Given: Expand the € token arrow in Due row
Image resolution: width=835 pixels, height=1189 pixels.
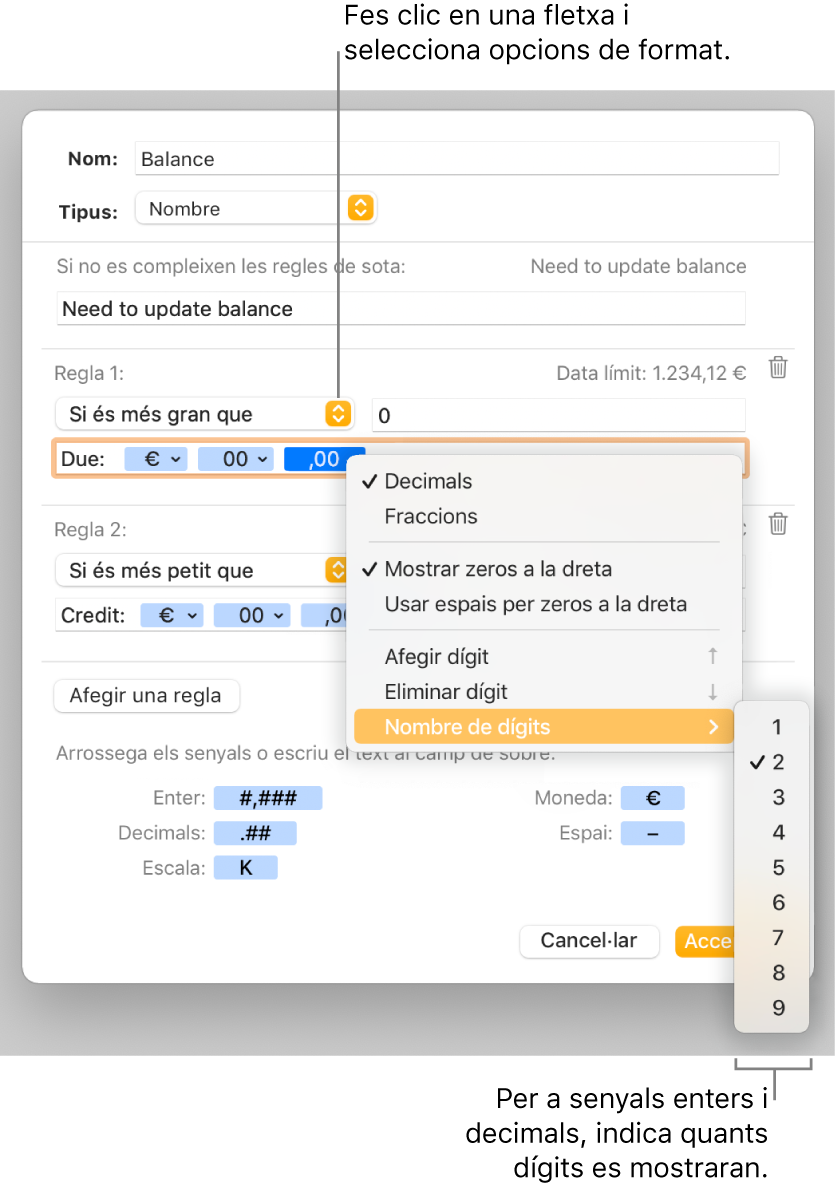Looking at the screenshot, I should (176, 460).
